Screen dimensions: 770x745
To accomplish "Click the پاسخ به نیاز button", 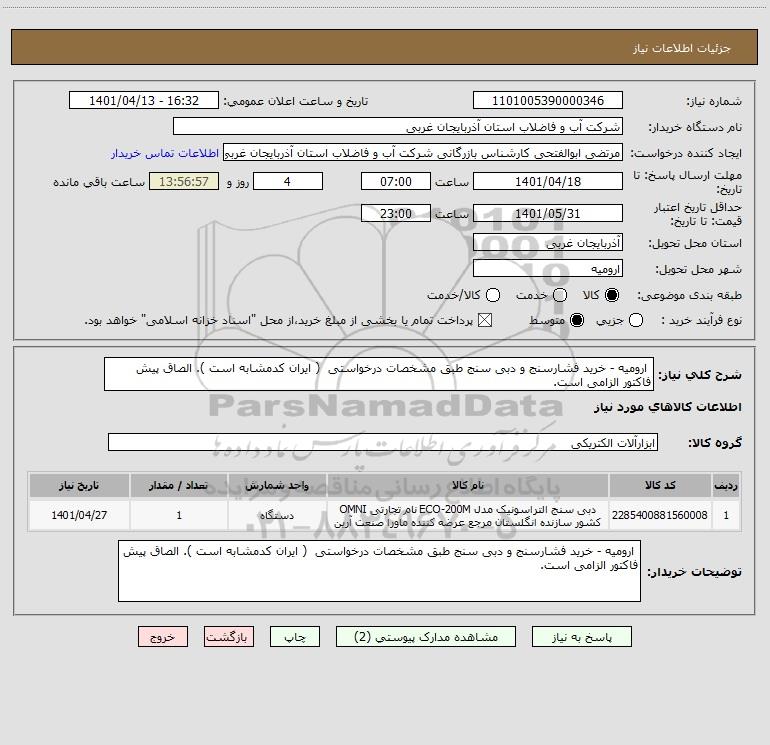I will coord(581,637).
